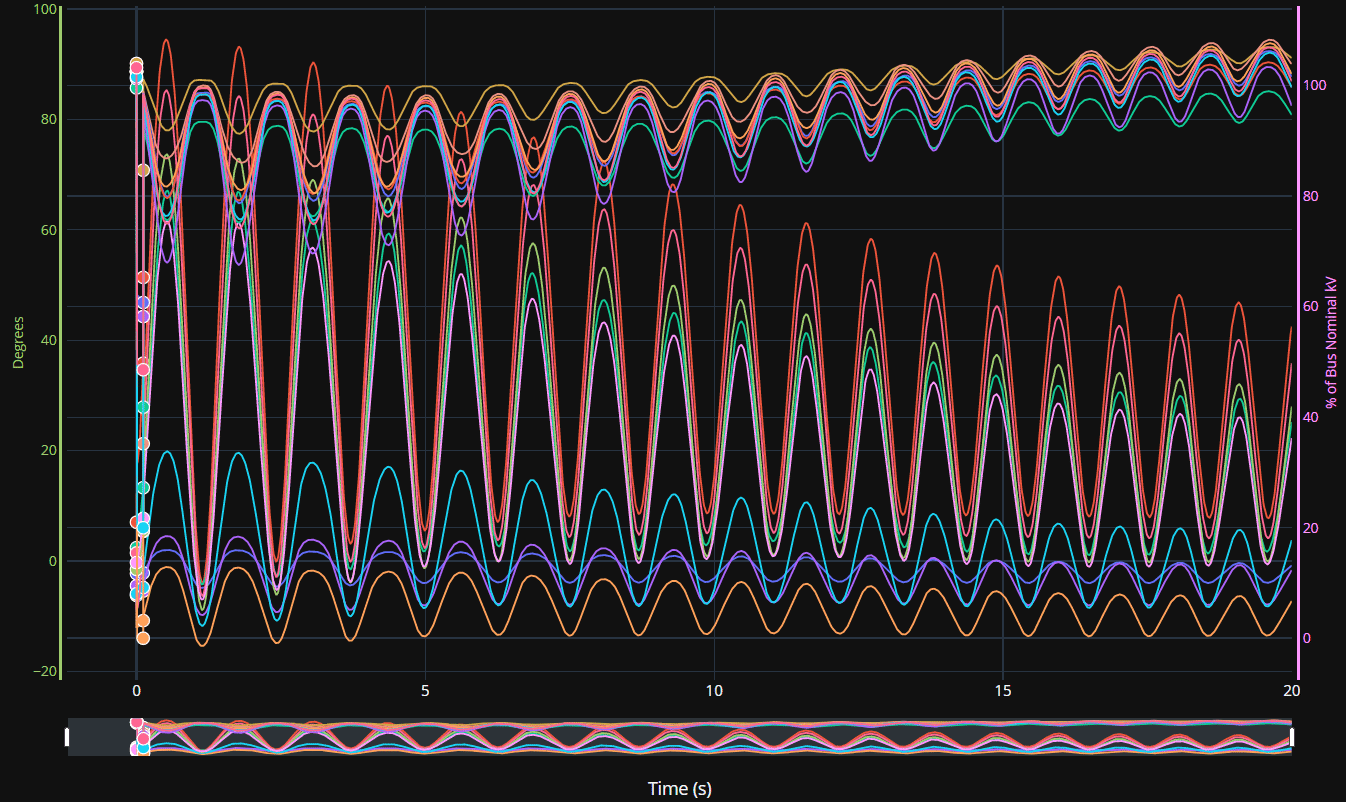
Task: Select the green "Degrees" y-axis title
Action: point(18,343)
